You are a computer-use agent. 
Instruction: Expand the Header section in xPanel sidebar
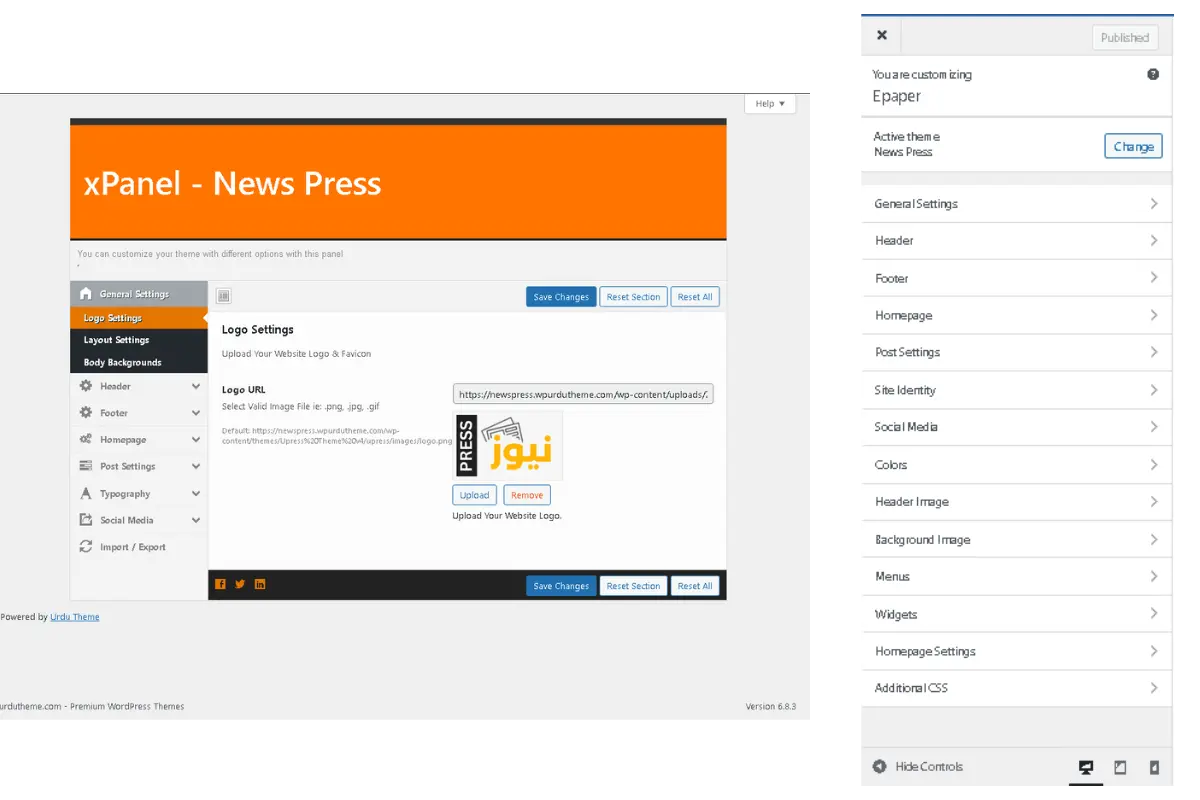point(138,386)
